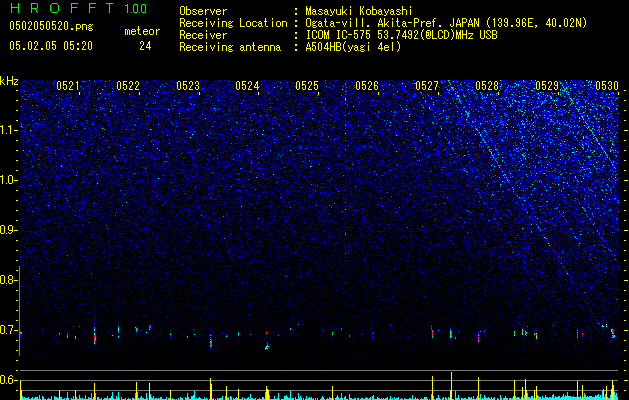Click the 0.7 kHz frequency axis label

9,330
